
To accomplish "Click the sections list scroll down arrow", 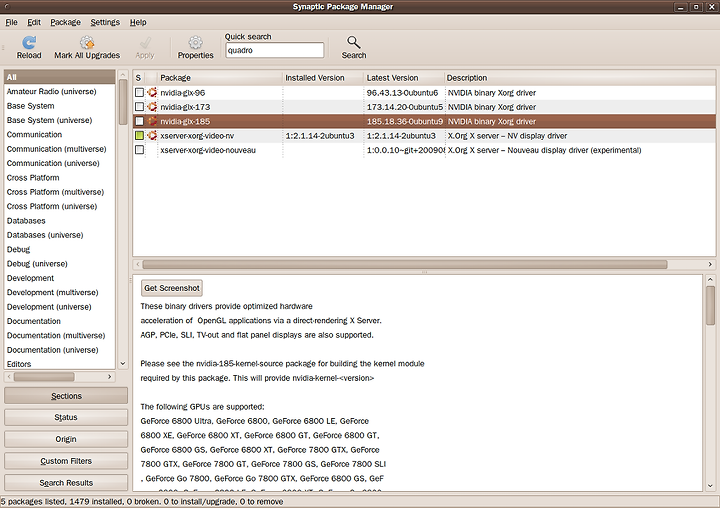I will coord(123,363).
